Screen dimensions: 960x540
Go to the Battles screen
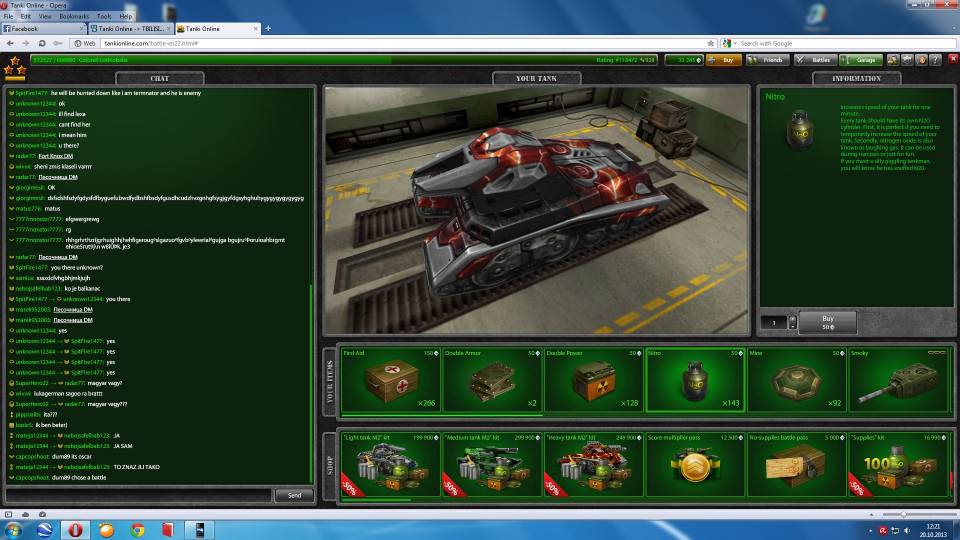pyautogui.click(x=816, y=60)
